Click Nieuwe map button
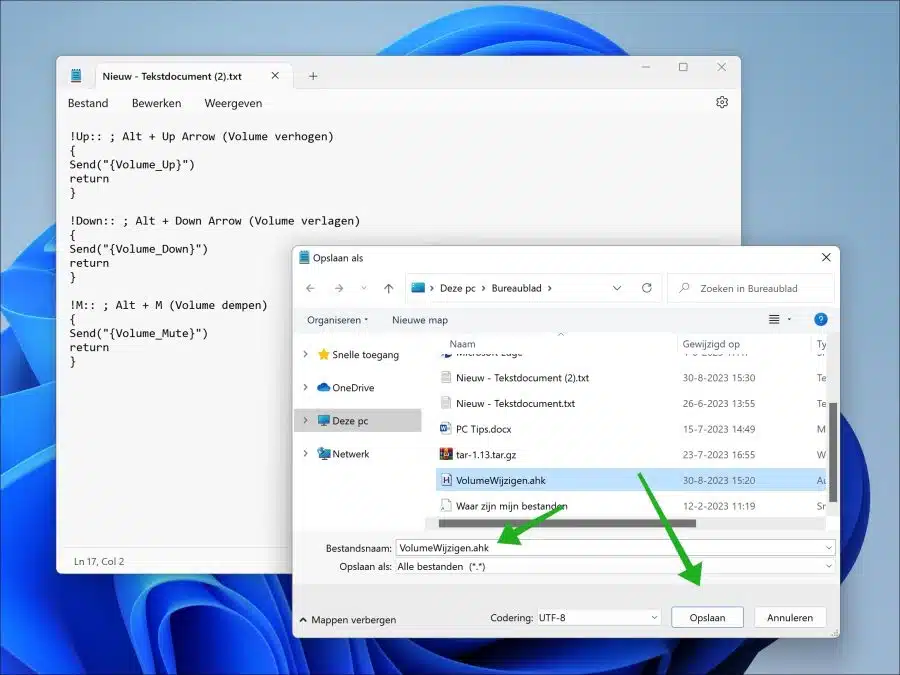 (420, 320)
